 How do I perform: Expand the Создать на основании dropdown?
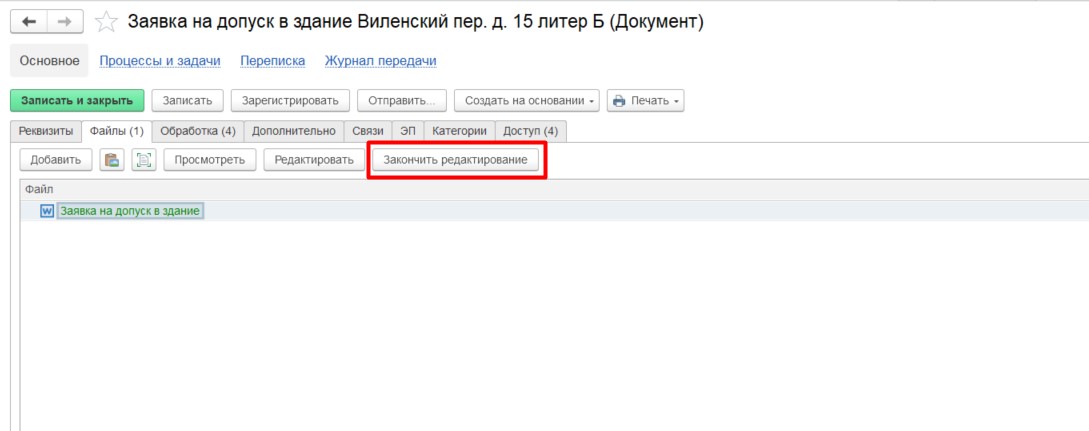[x=526, y=101]
